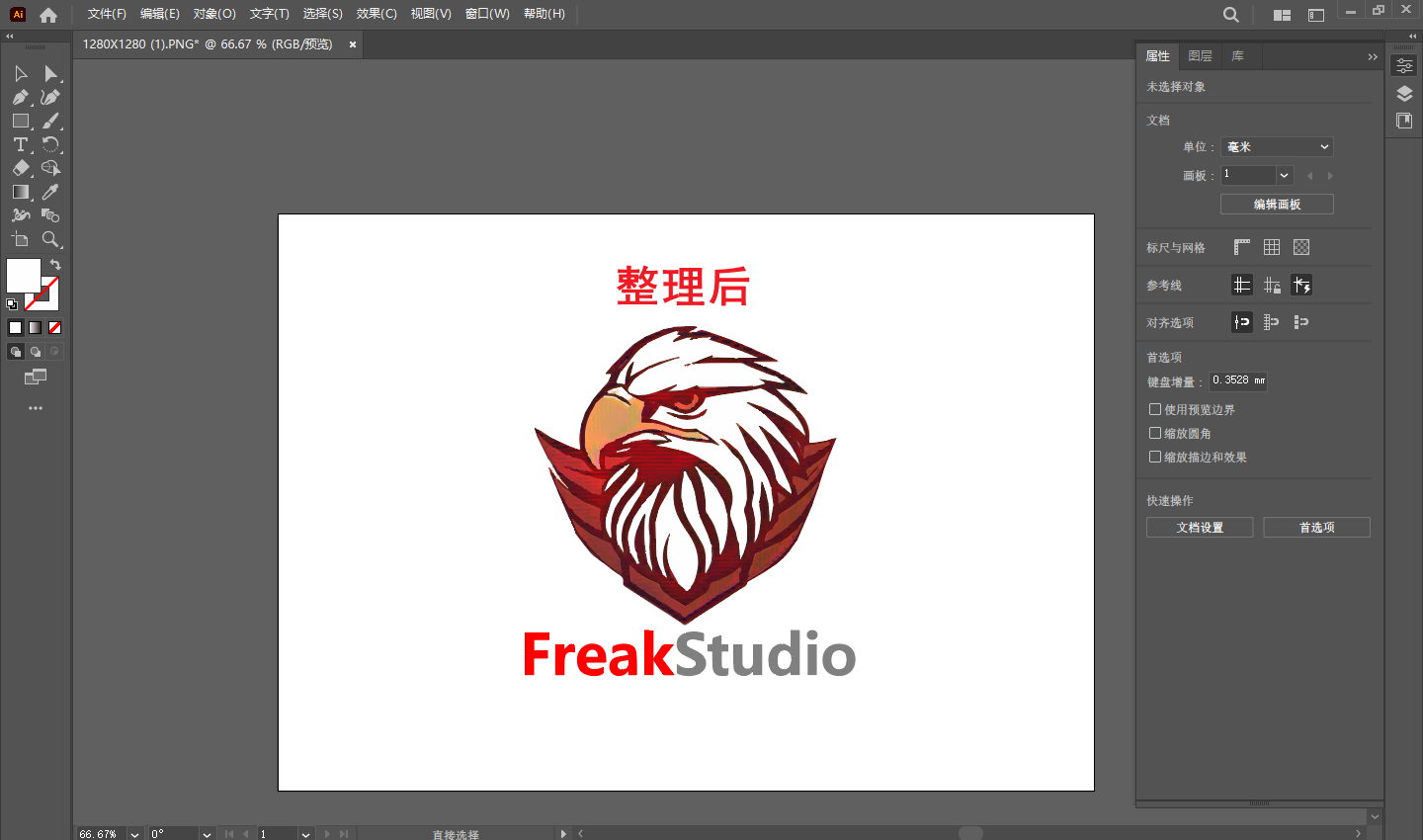Image resolution: width=1423 pixels, height=840 pixels.
Task: Open the 对象(O) menu
Action: [214, 14]
